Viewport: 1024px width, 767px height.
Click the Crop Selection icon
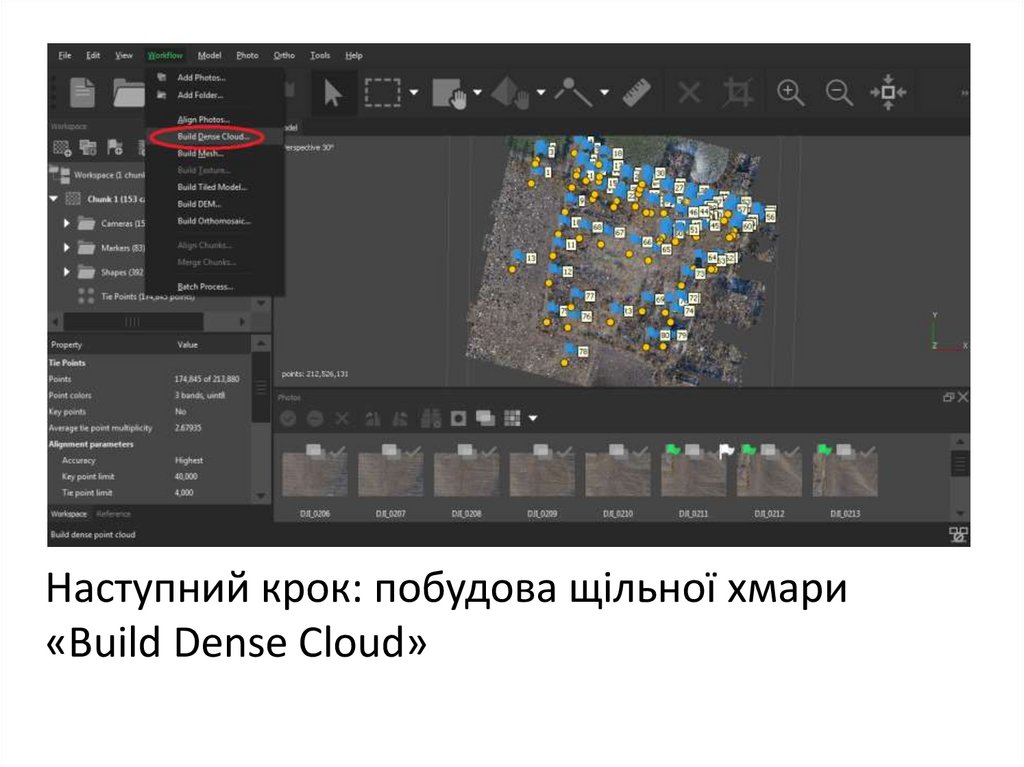click(x=737, y=92)
